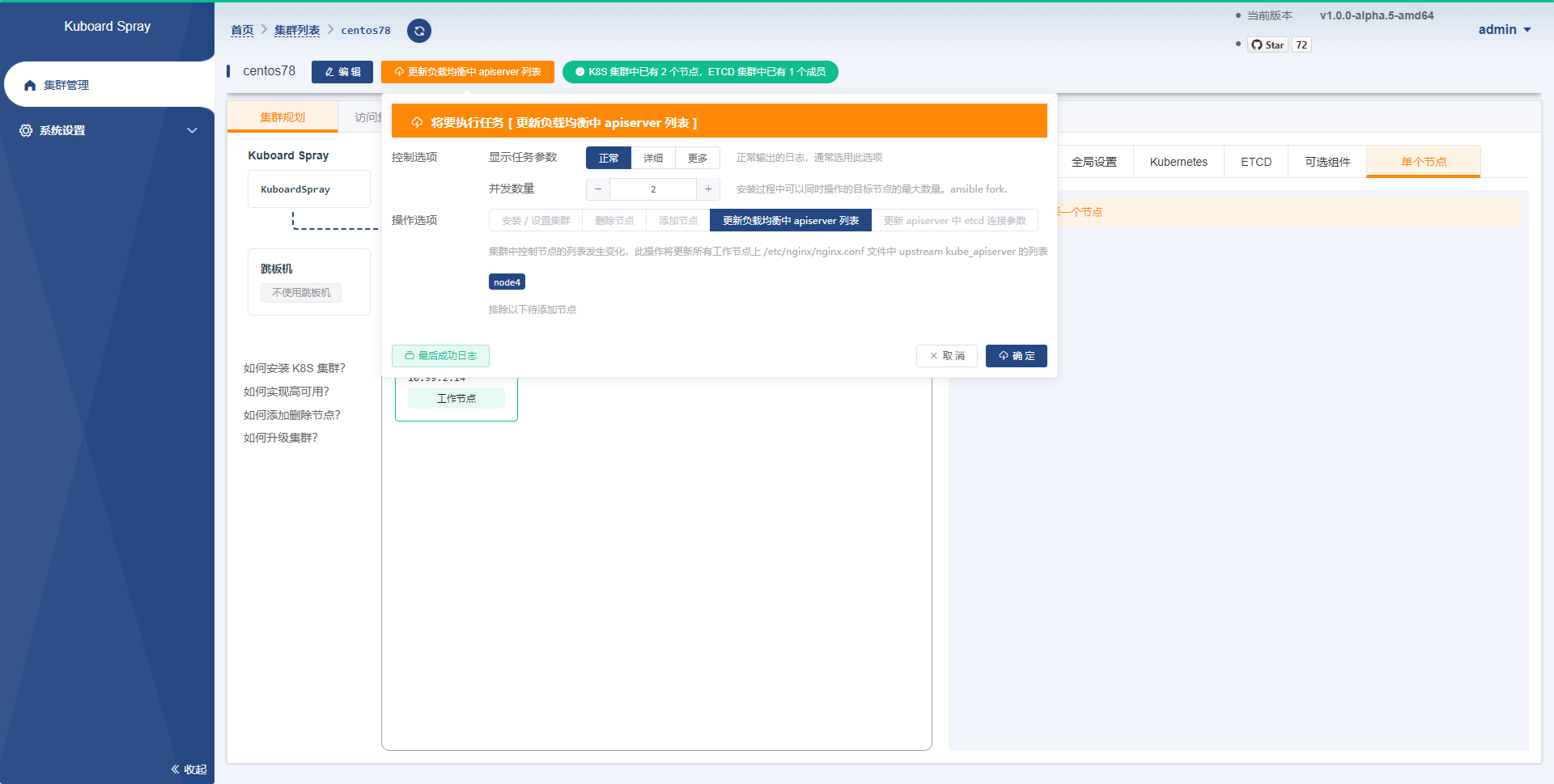The width and height of the screenshot is (1554, 784).
Task: Expand the 系统设置 sidebar chevron
Action: [x=192, y=130]
